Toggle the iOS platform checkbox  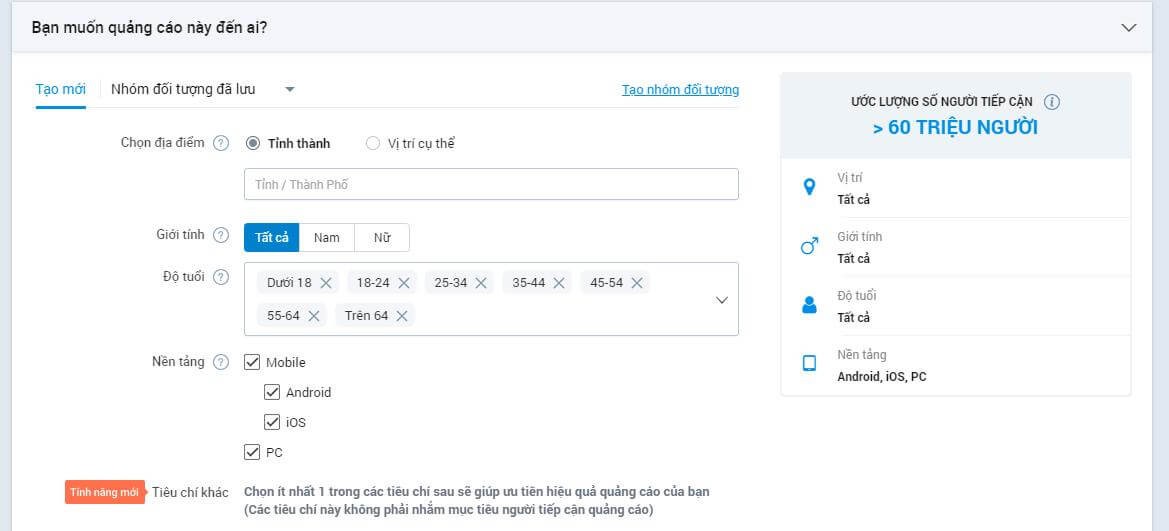pyautogui.click(x=272, y=422)
